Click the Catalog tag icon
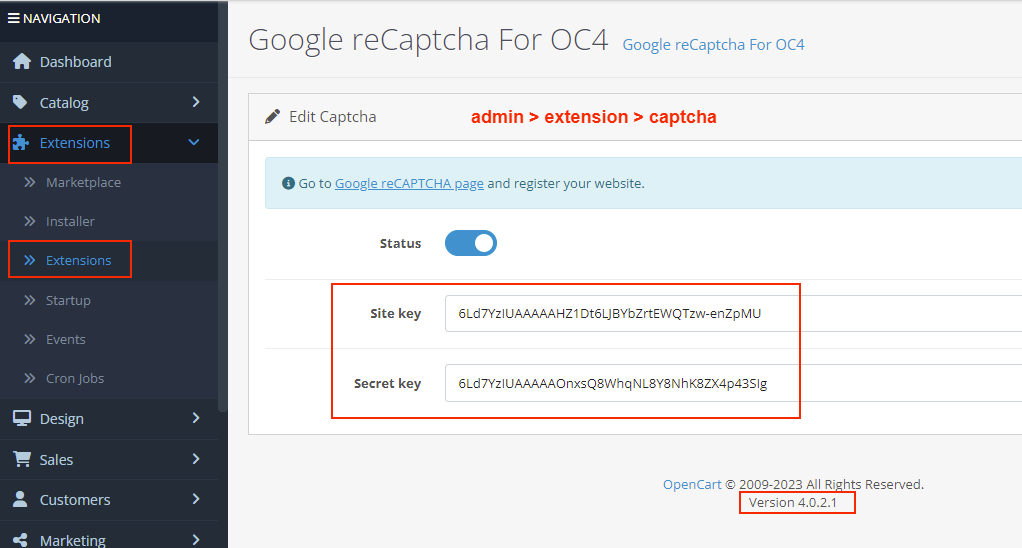Image resolution: width=1022 pixels, height=548 pixels. click(x=21, y=102)
